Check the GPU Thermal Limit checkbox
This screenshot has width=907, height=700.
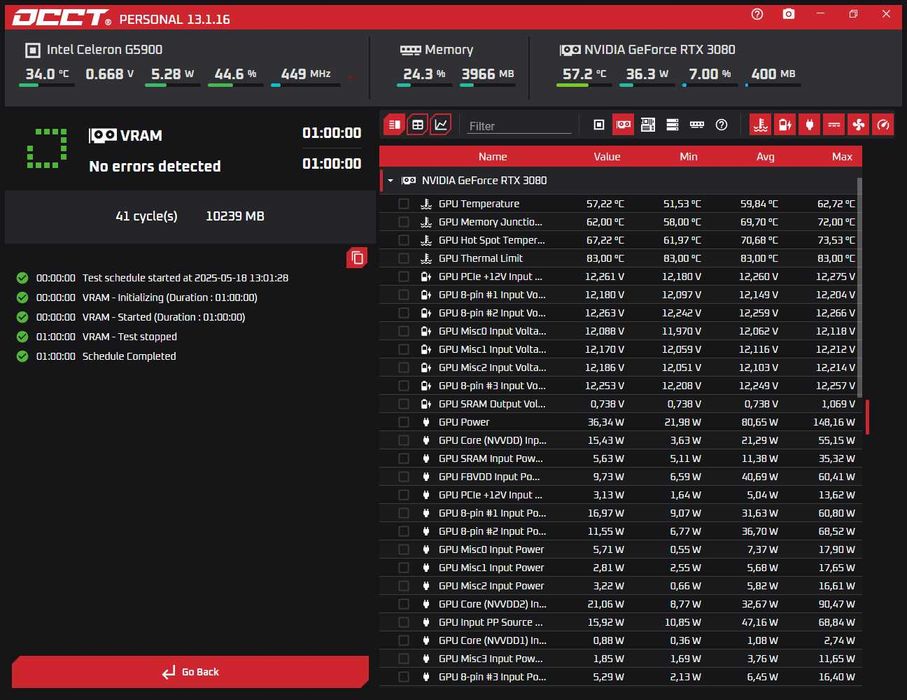pyautogui.click(x=404, y=259)
